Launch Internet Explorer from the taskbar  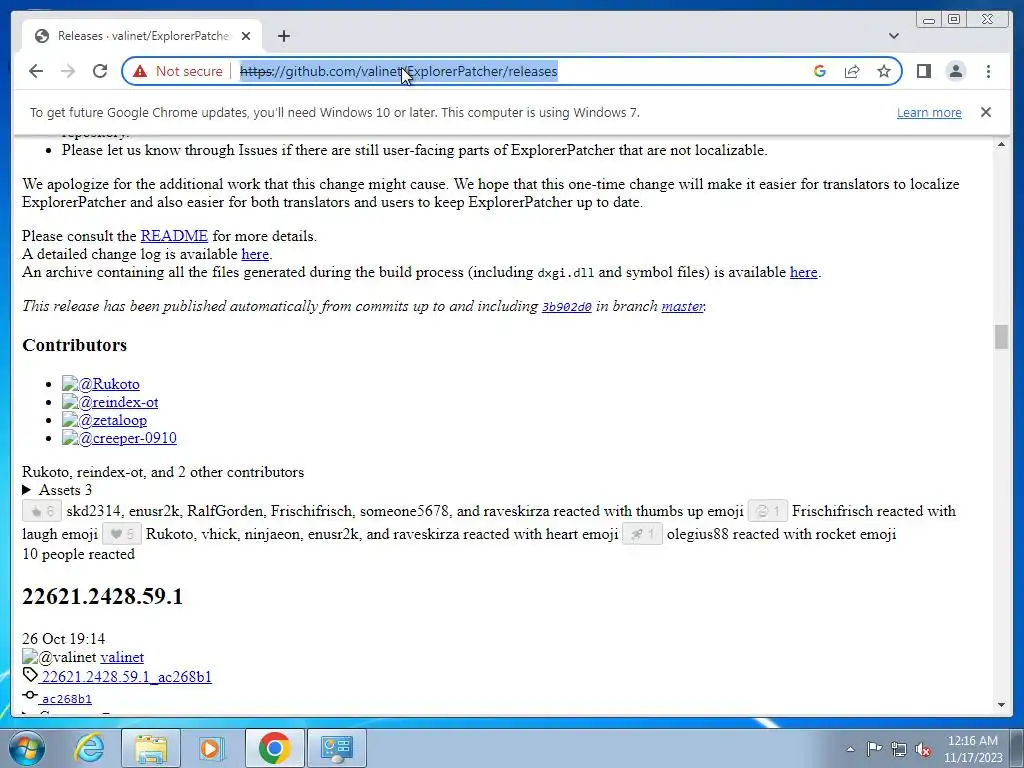click(x=88, y=748)
